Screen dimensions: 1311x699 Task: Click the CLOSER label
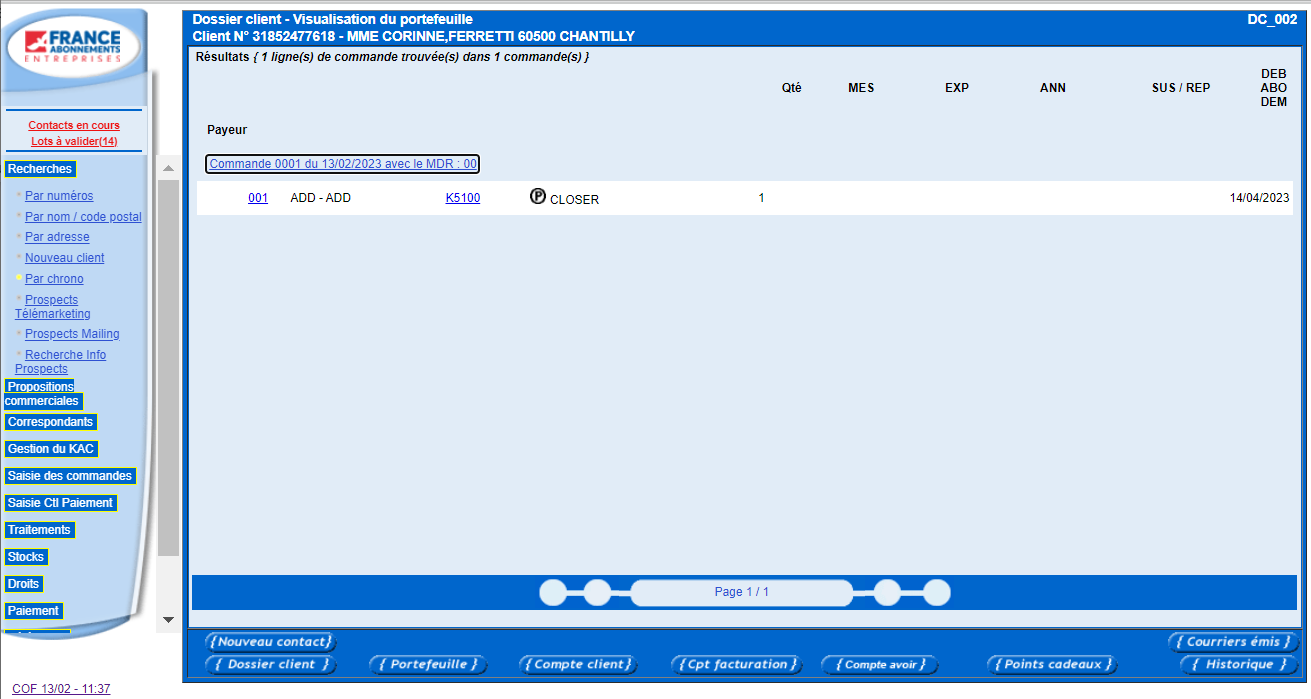[575, 199]
